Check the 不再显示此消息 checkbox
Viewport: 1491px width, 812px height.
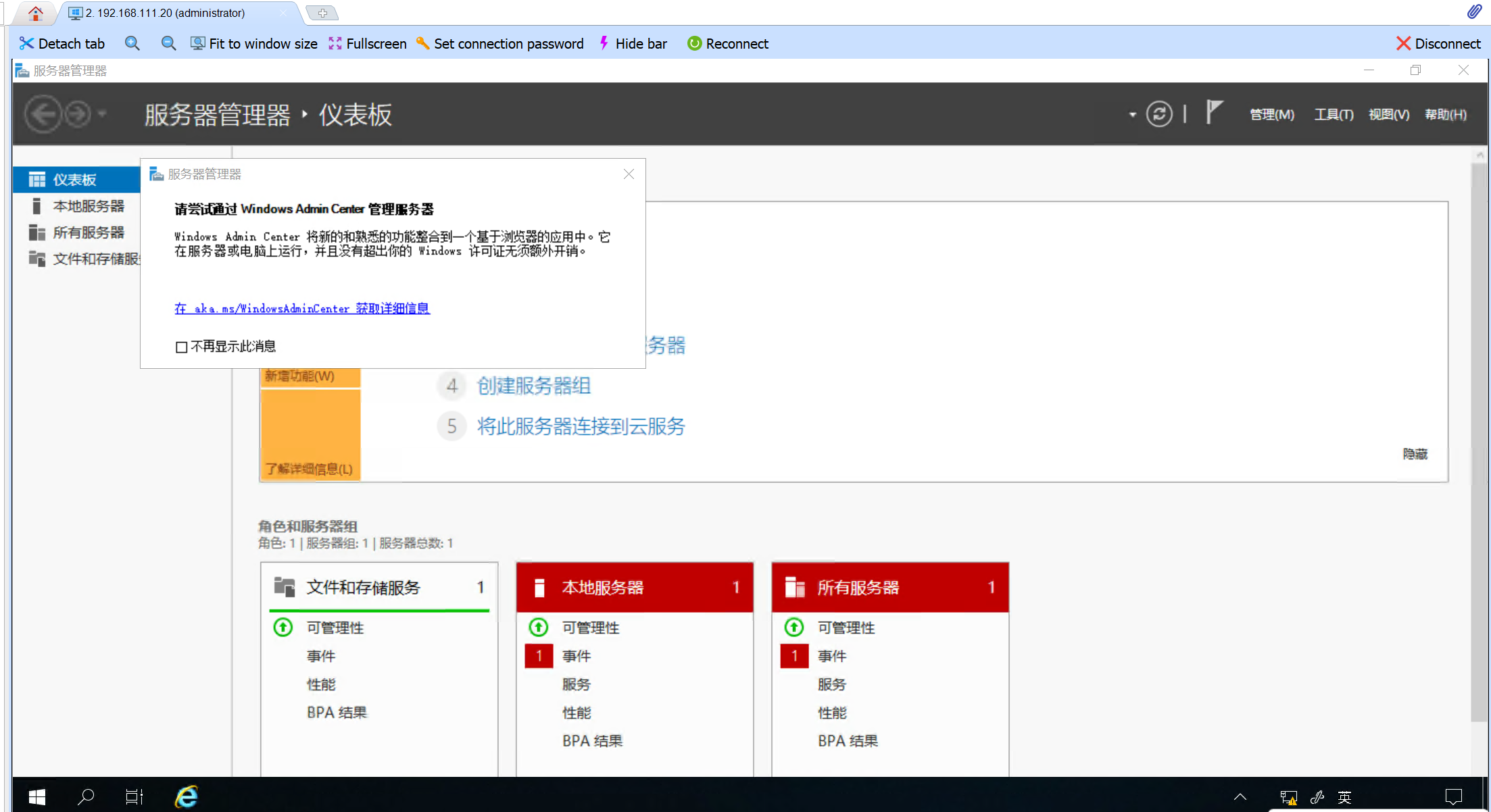coord(181,347)
